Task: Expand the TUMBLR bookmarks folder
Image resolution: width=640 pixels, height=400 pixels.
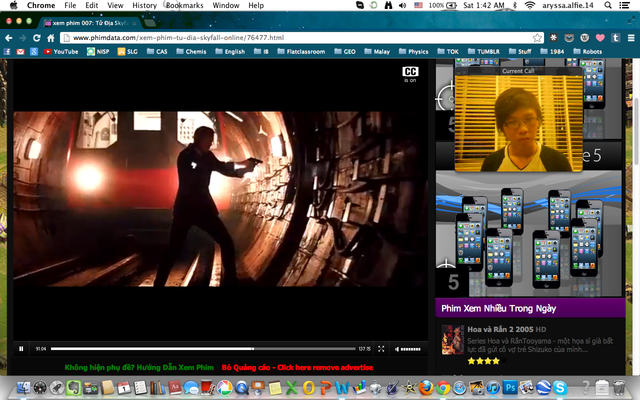Action: click(484, 51)
